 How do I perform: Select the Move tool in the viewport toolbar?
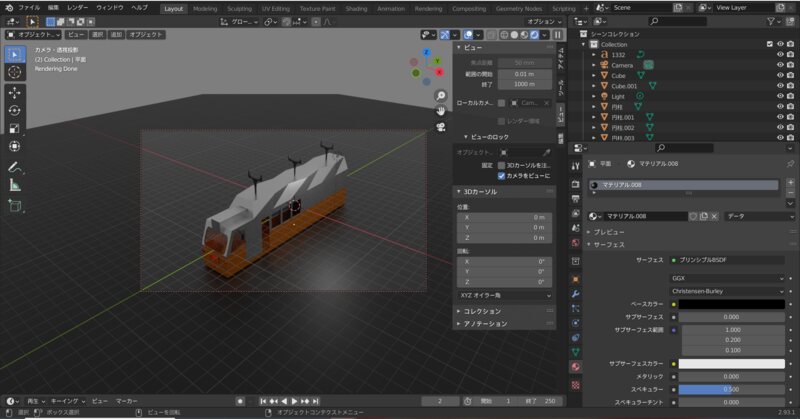point(14,92)
